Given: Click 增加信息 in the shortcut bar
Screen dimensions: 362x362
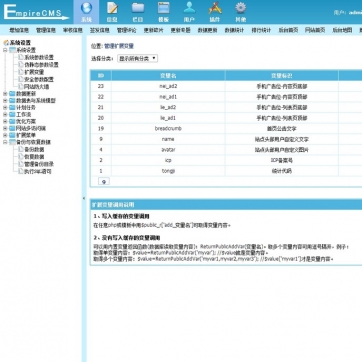Looking at the screenshot, I should 19,30.
